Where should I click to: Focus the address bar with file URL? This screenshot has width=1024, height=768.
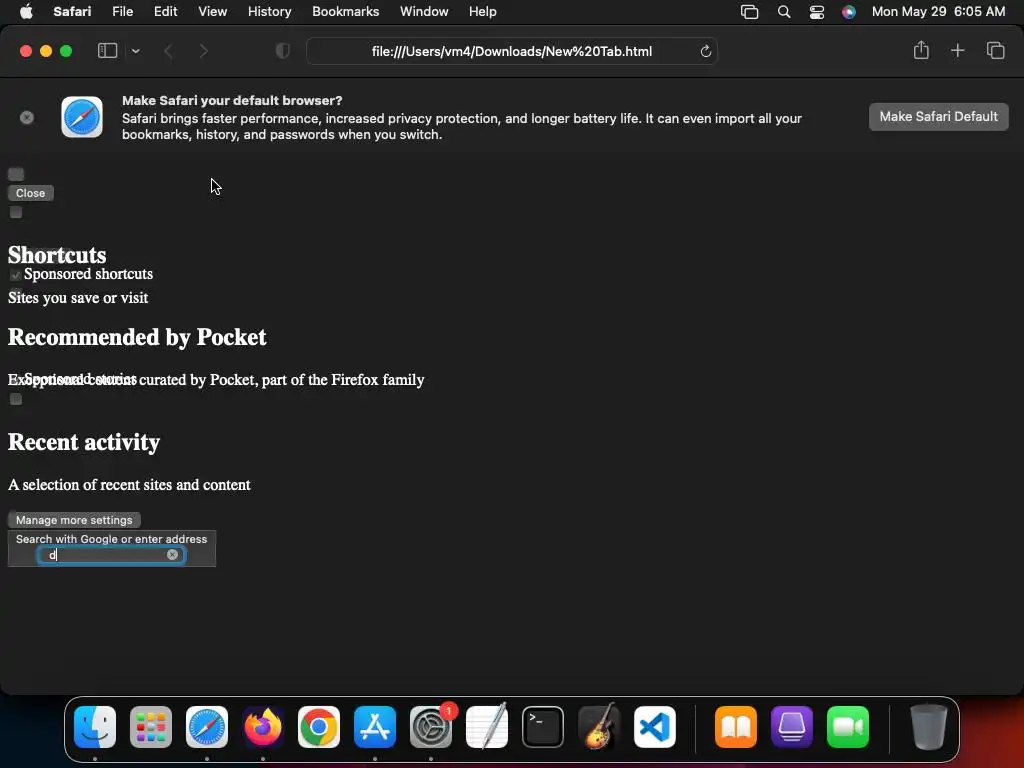pyautogui.click(x=512, y=51)
